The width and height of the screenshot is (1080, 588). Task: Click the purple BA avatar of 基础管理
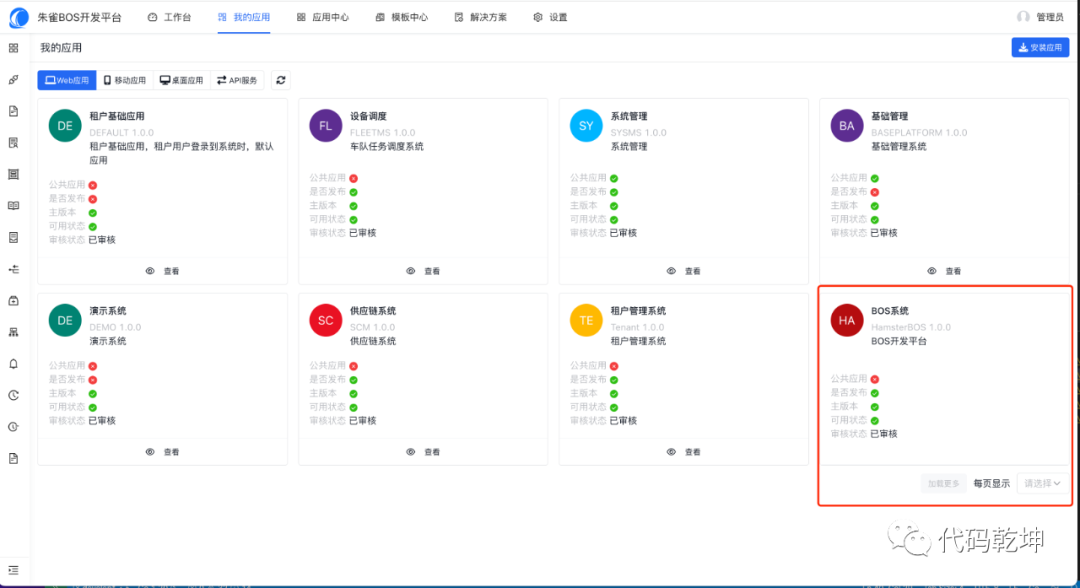pos(847,126)
